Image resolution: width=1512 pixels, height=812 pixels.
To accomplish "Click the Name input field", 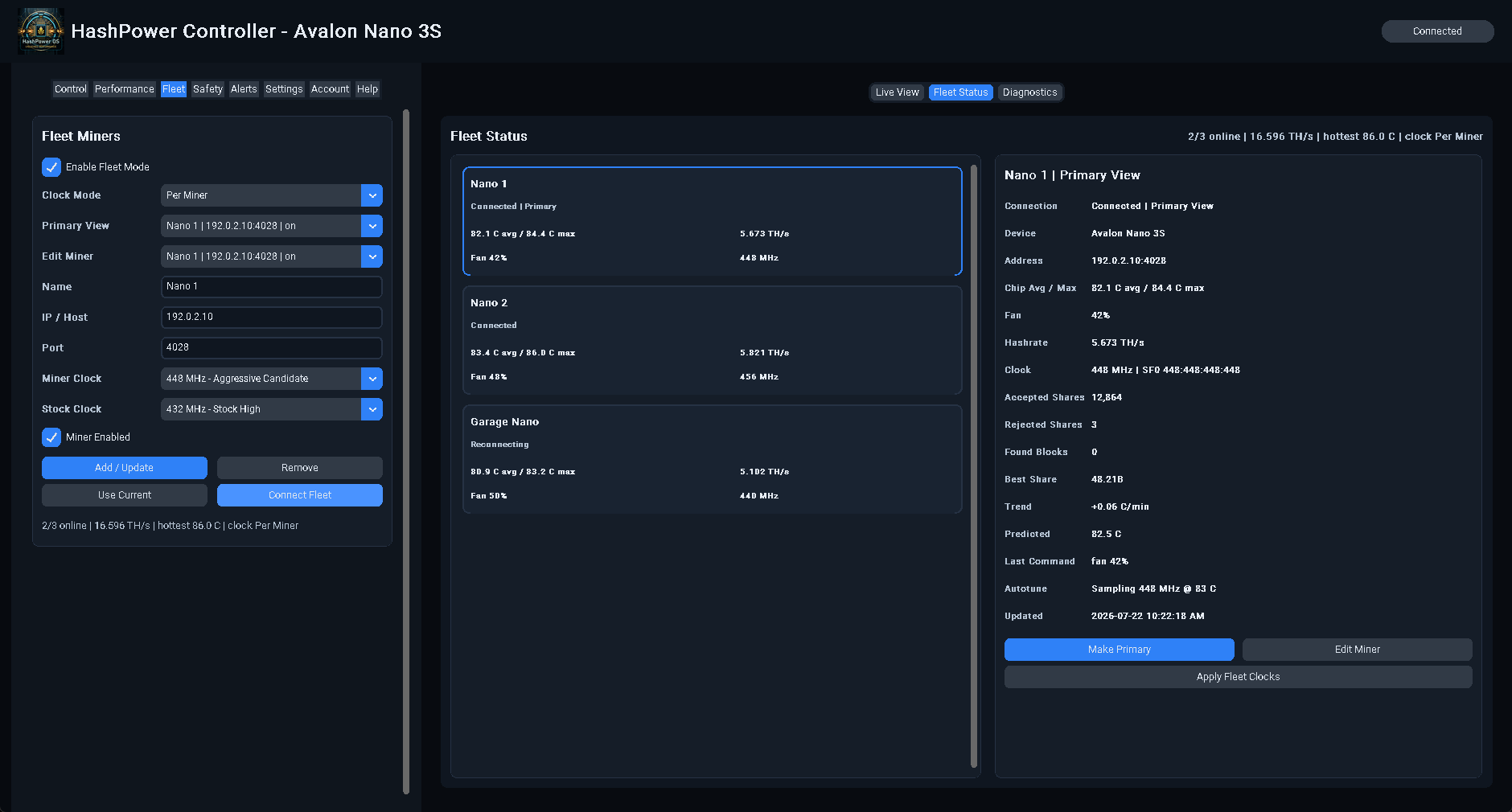I will coord(272,287).
